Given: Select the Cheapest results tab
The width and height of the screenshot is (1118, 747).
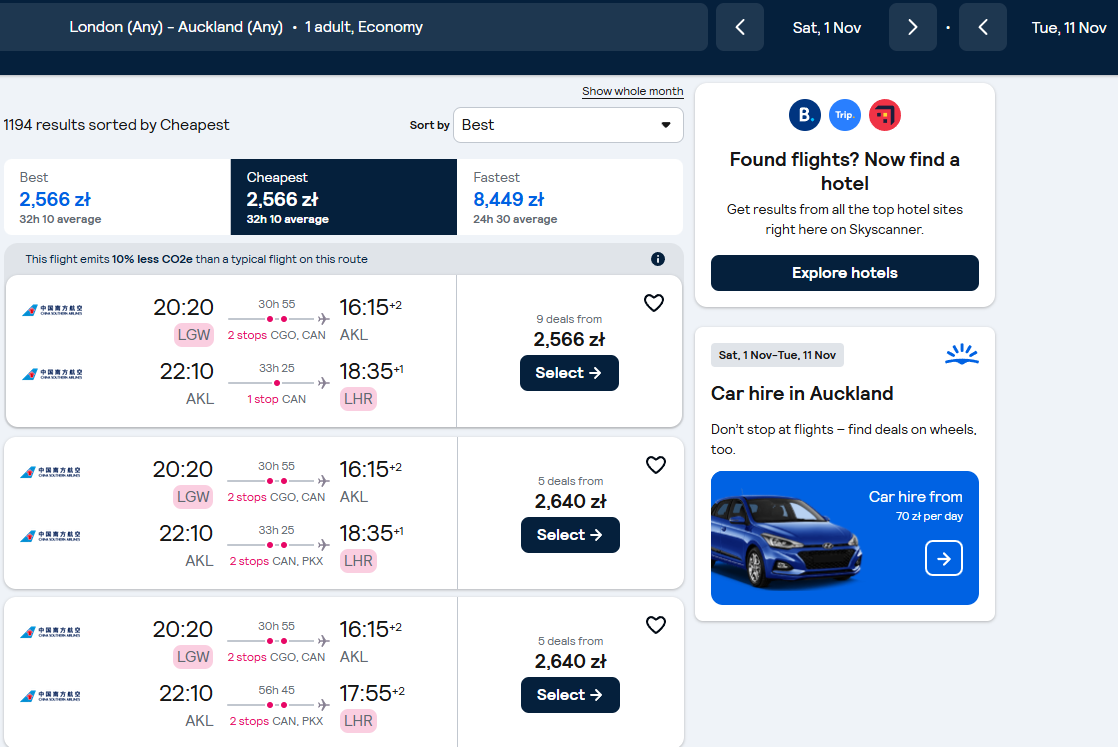Looking at the screenshot, I should (x=344, y=197).
